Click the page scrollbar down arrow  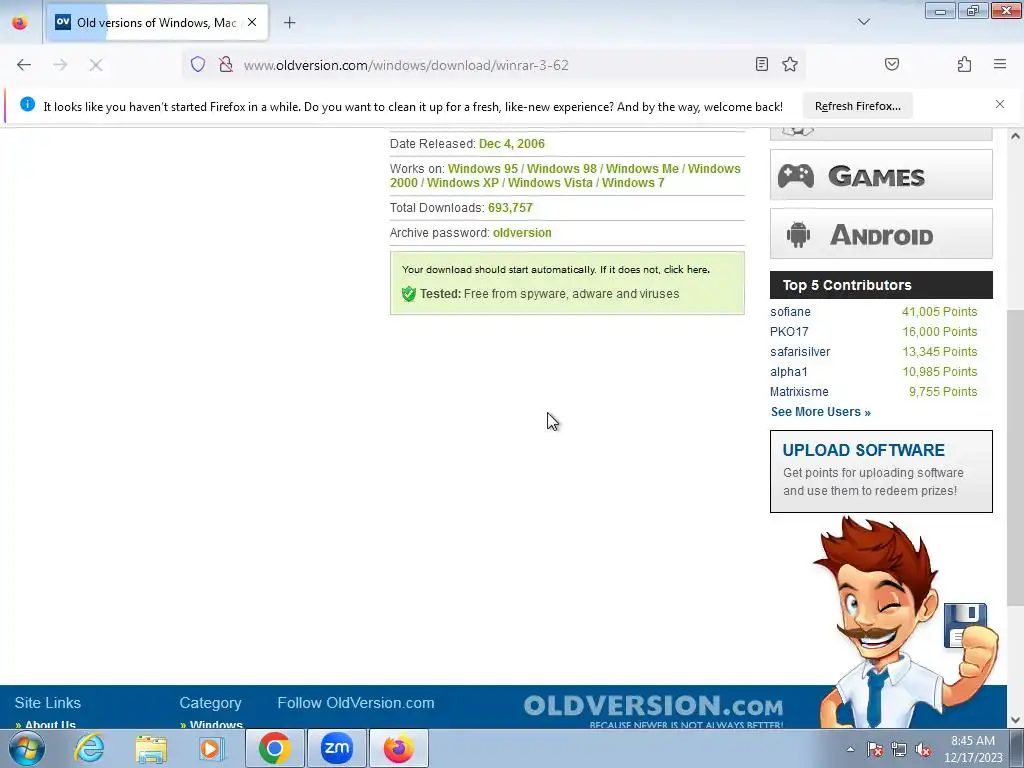[1015, 720]
